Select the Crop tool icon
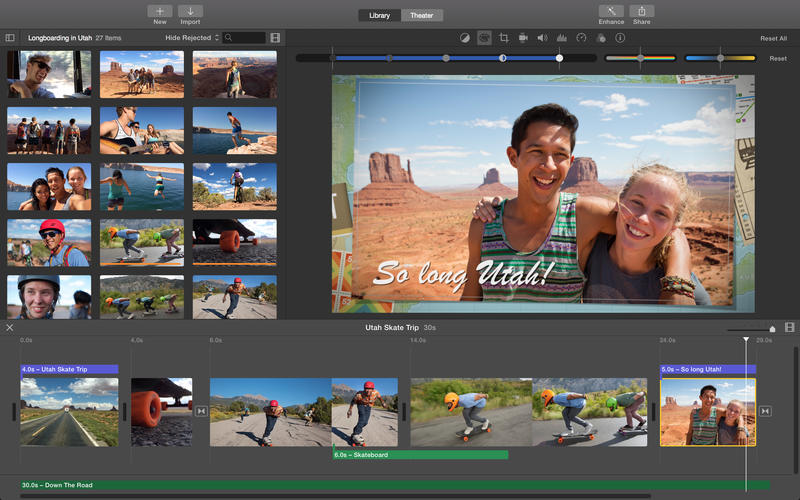This screenshot has width=800, height=500. [x=504, y=38]
